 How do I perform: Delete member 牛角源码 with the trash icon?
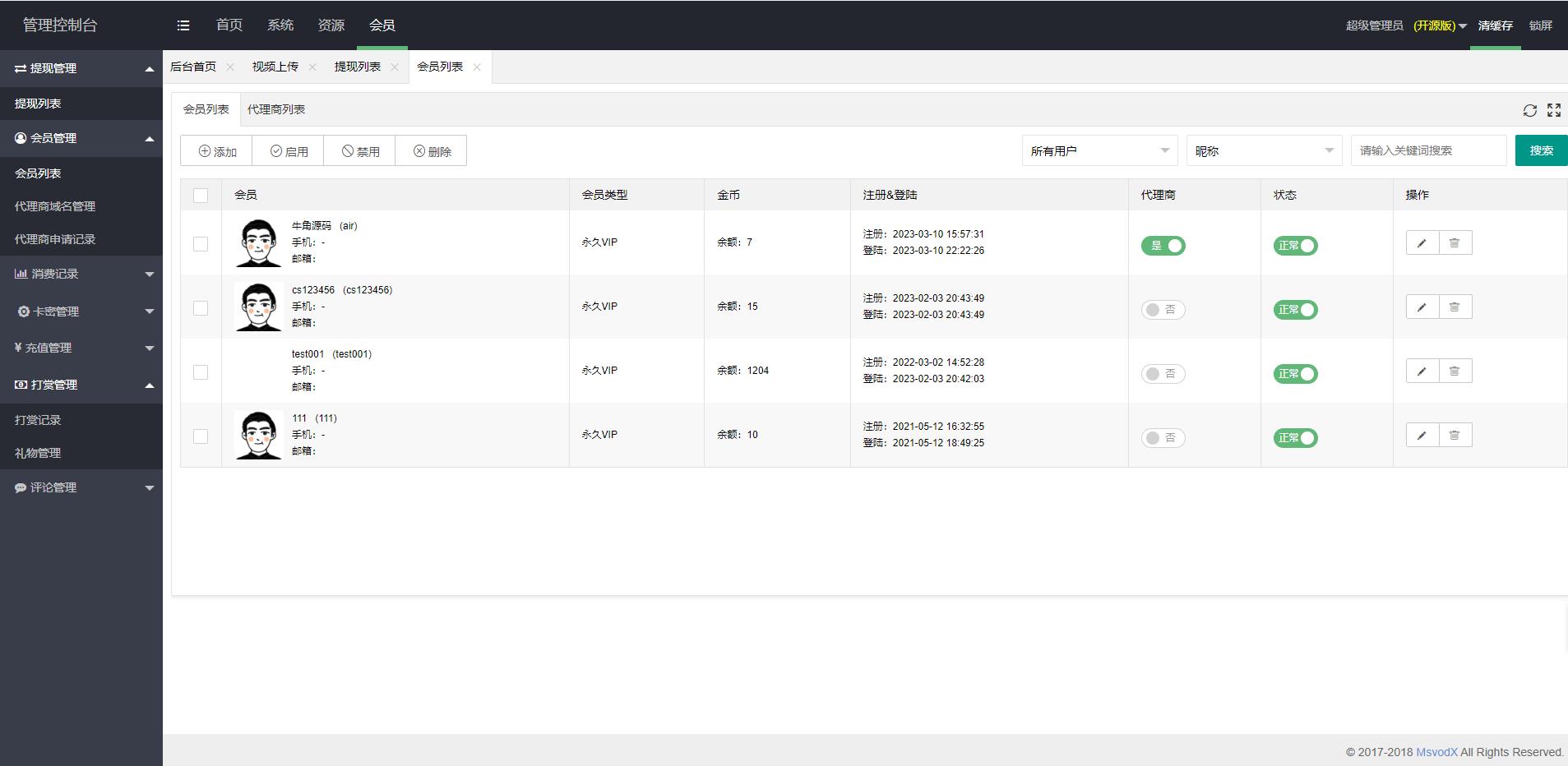(x=1455, y=243)
